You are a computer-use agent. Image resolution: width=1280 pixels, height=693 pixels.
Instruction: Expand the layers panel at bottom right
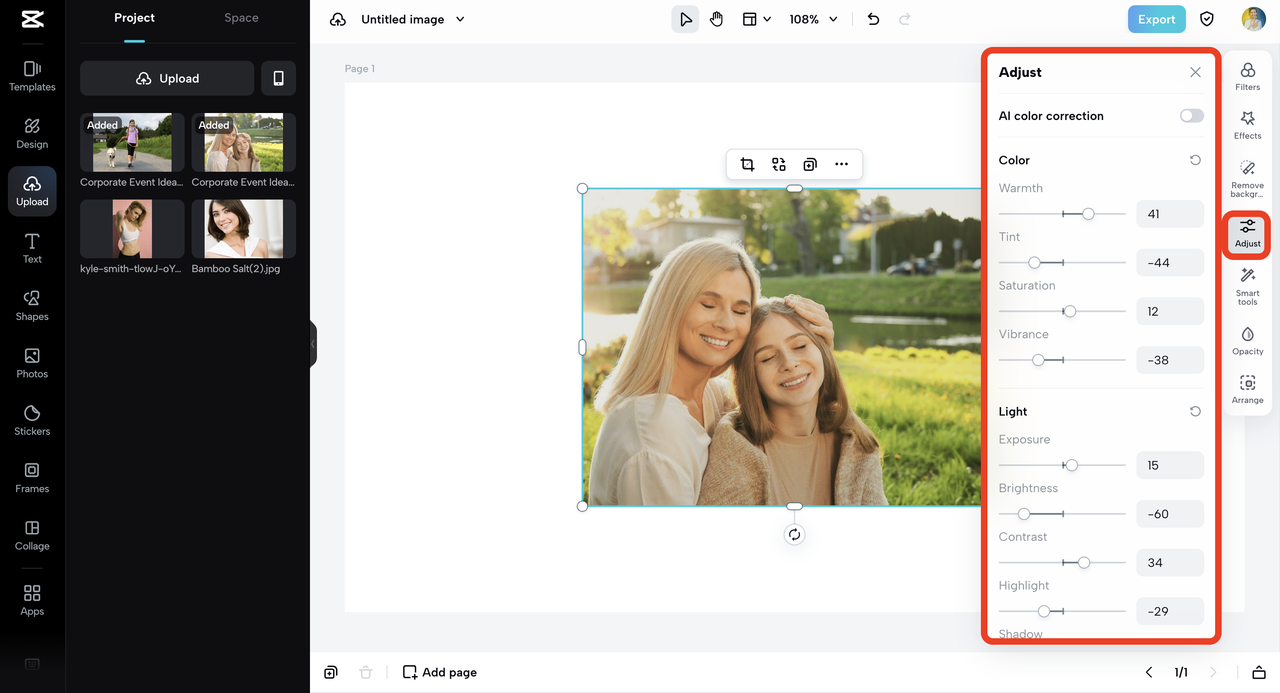(x=1259, y=672)
